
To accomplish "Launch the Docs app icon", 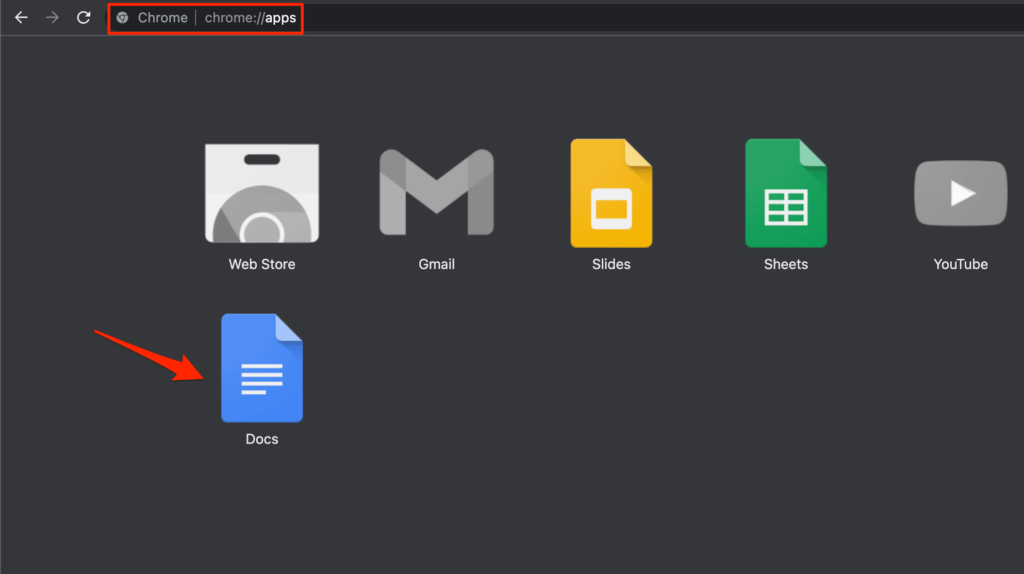I will (x=262, y=368).
